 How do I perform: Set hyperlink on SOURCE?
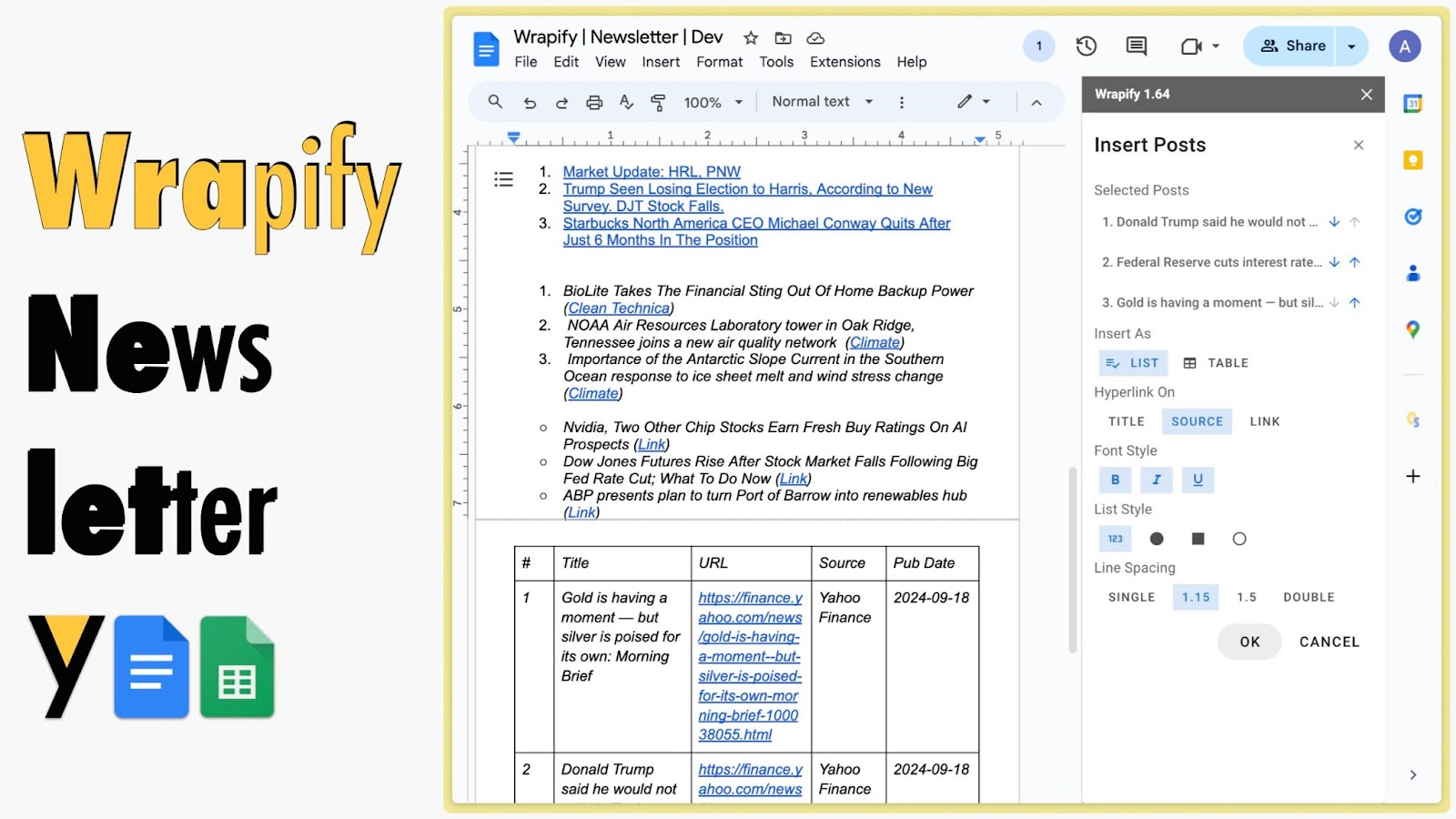coord(1197,421)
